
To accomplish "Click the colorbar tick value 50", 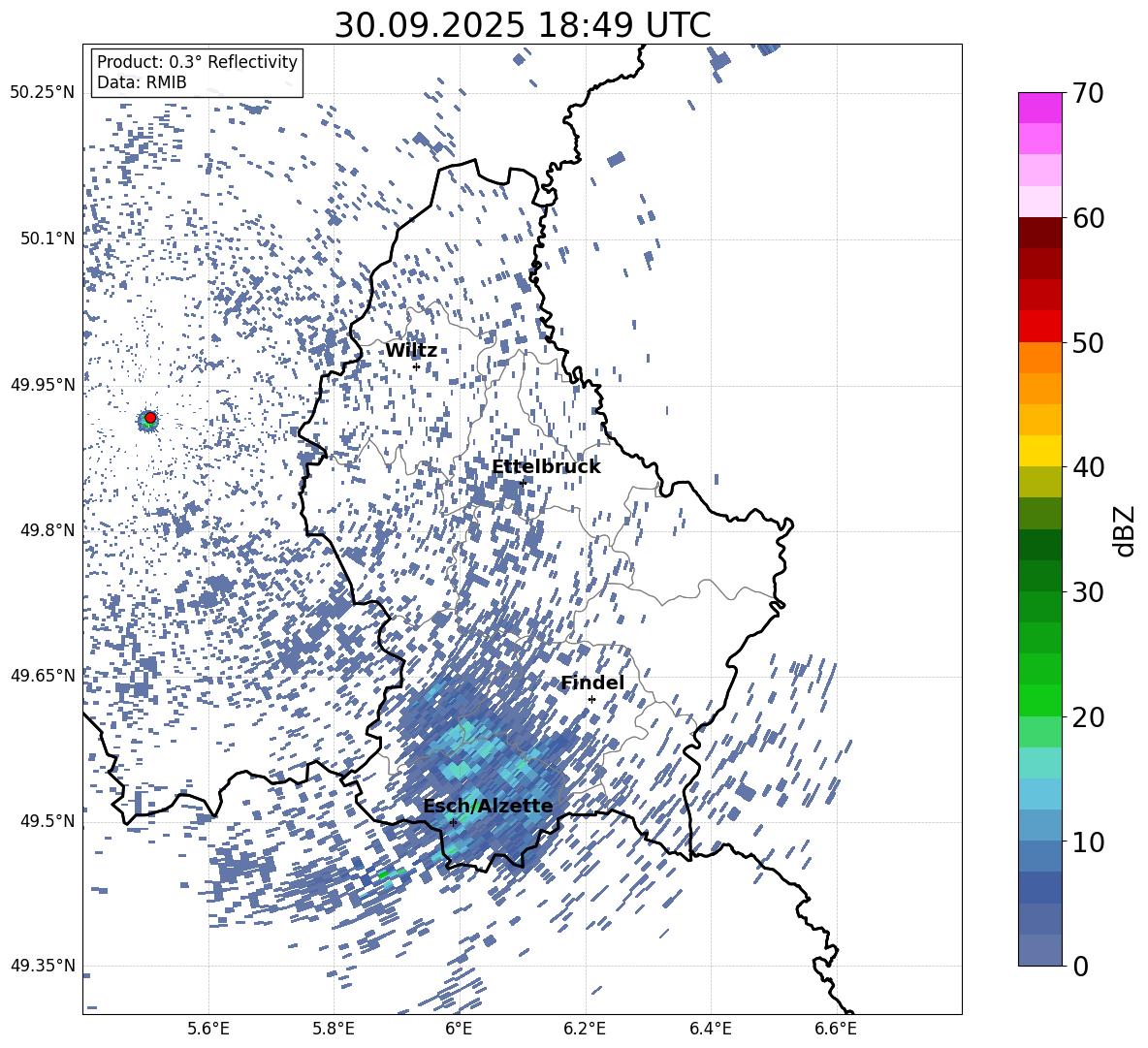I will tap(1089, 342).
